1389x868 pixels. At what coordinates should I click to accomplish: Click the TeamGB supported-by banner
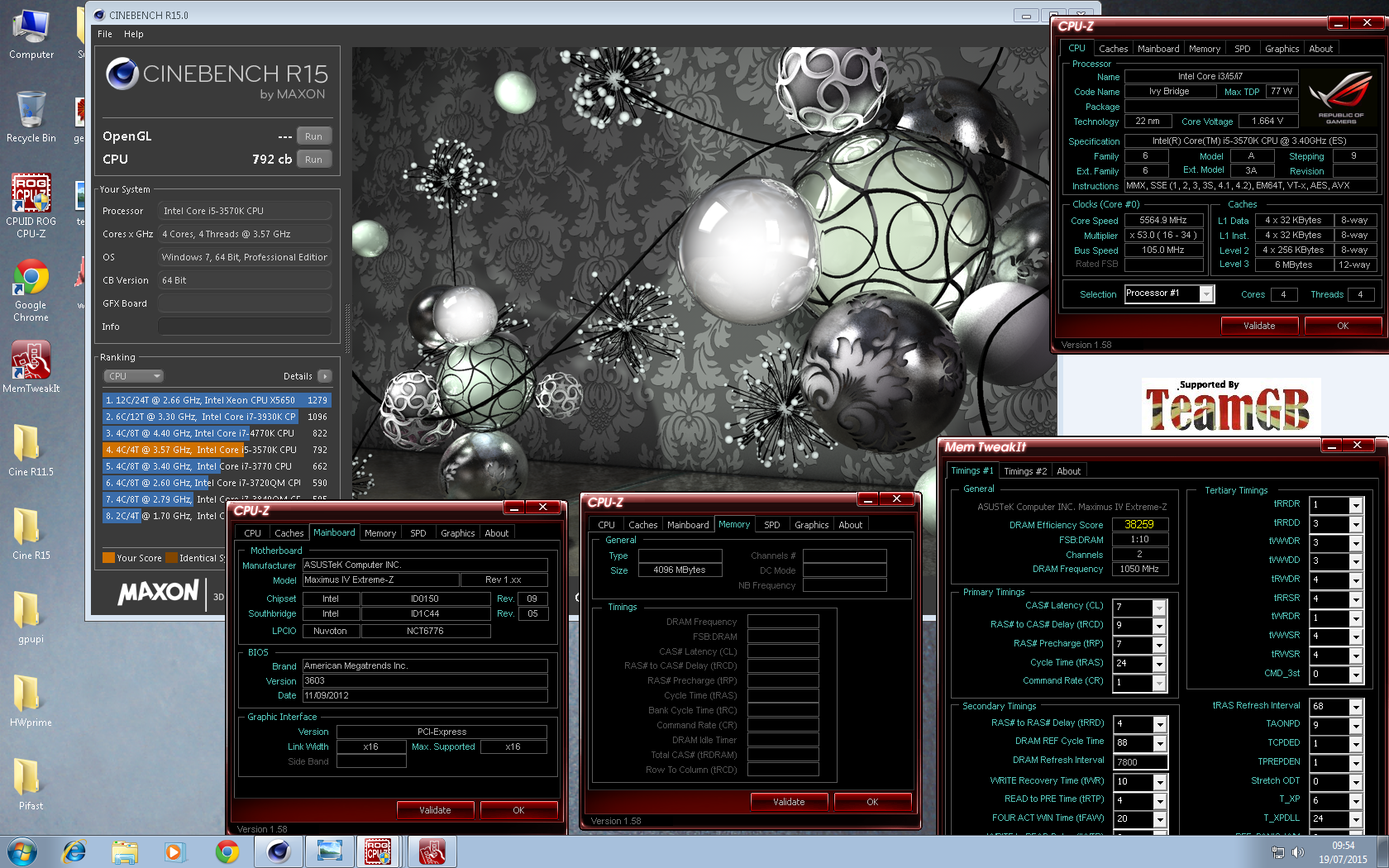pyautogui.click(x=1230, y=407)
